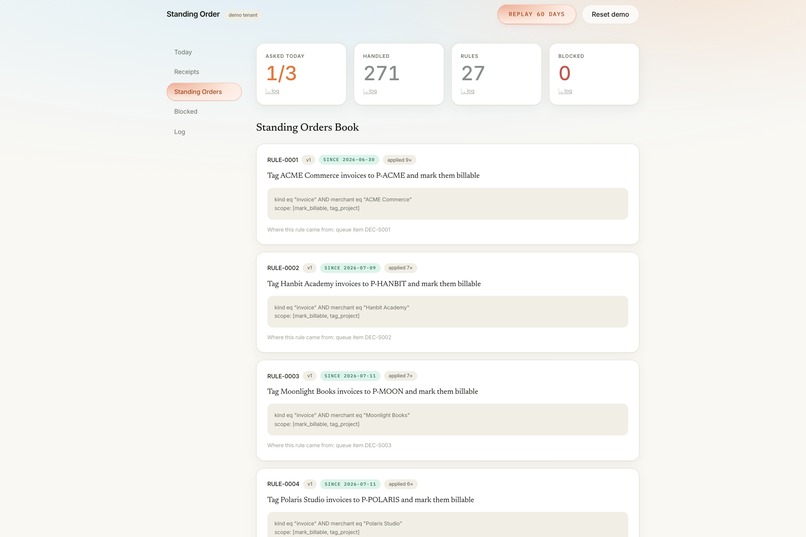Click the Handled count 271
Screen dimensions: 806x537
pyautogui.click(x=381, y=73)
